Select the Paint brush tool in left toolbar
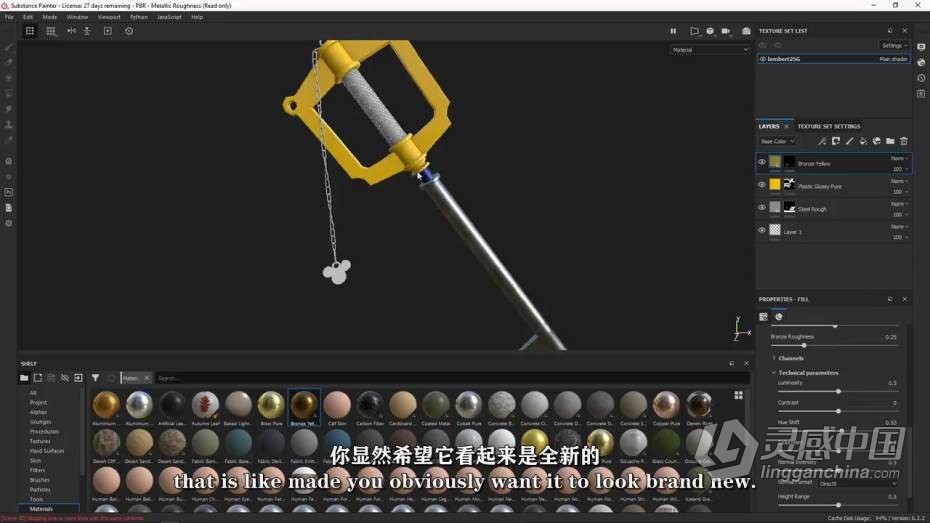The height and width of the screenshot is (523, 930). (9, 47)
